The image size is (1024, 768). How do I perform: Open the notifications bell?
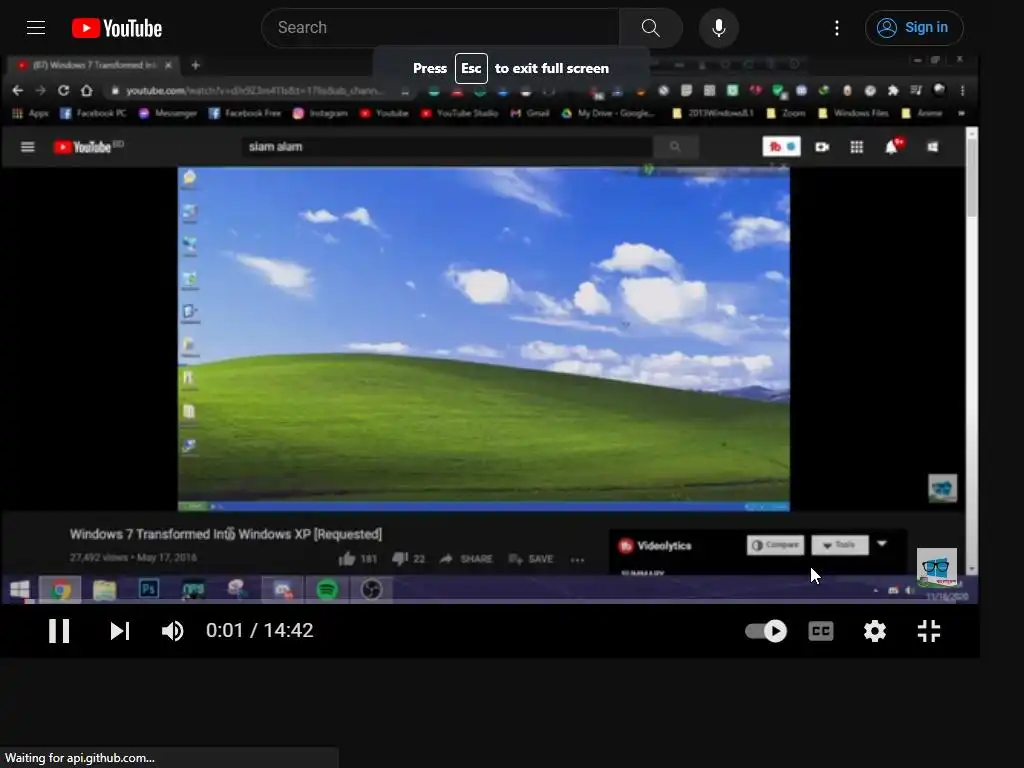(x=892, y=146)
